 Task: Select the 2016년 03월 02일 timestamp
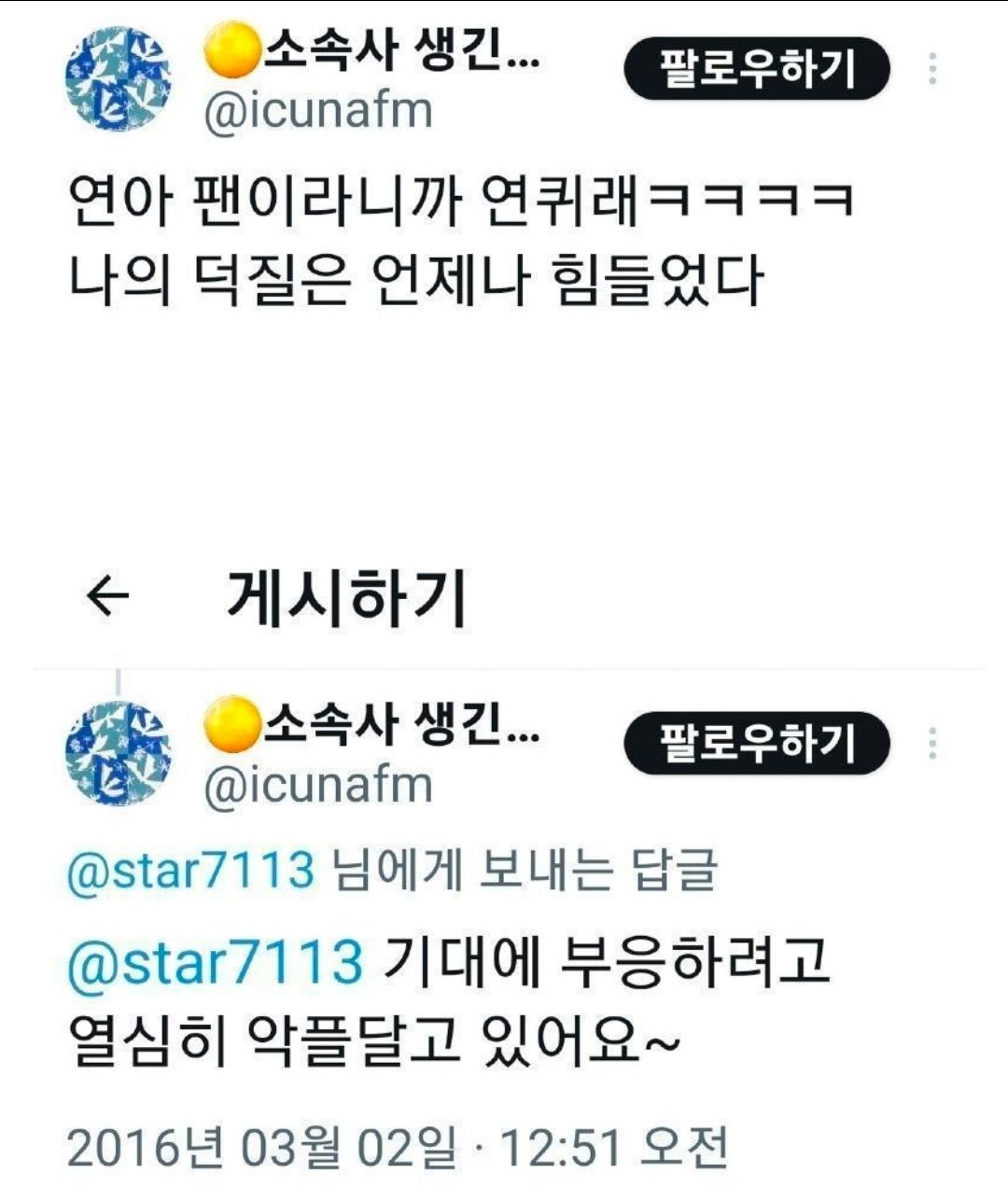[x=398, y=1147]
